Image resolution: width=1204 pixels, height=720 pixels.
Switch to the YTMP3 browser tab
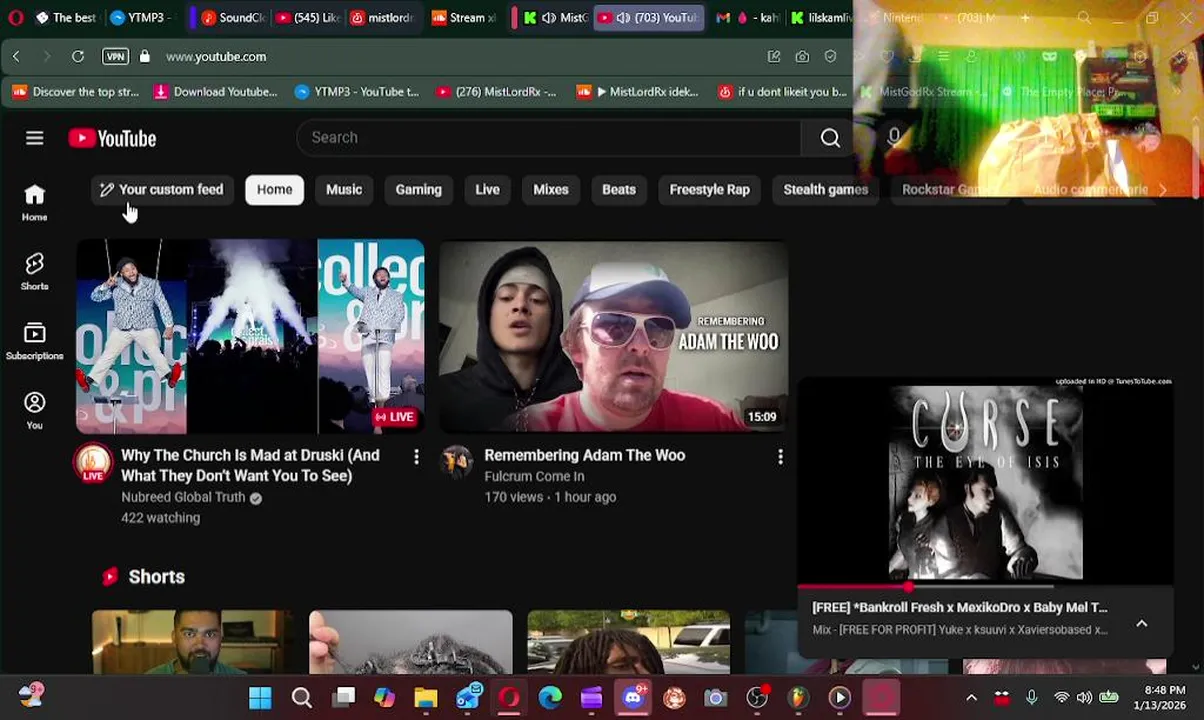[x=144, y=18]
